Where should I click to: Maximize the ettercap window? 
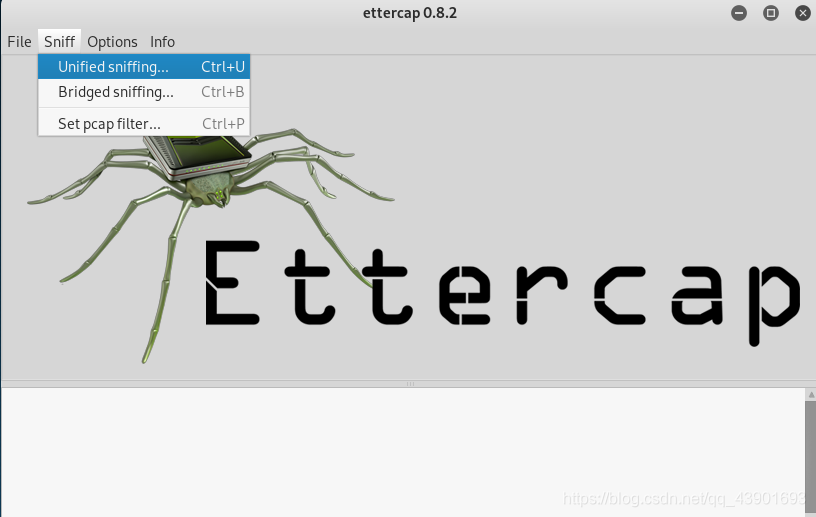point(771,12)
